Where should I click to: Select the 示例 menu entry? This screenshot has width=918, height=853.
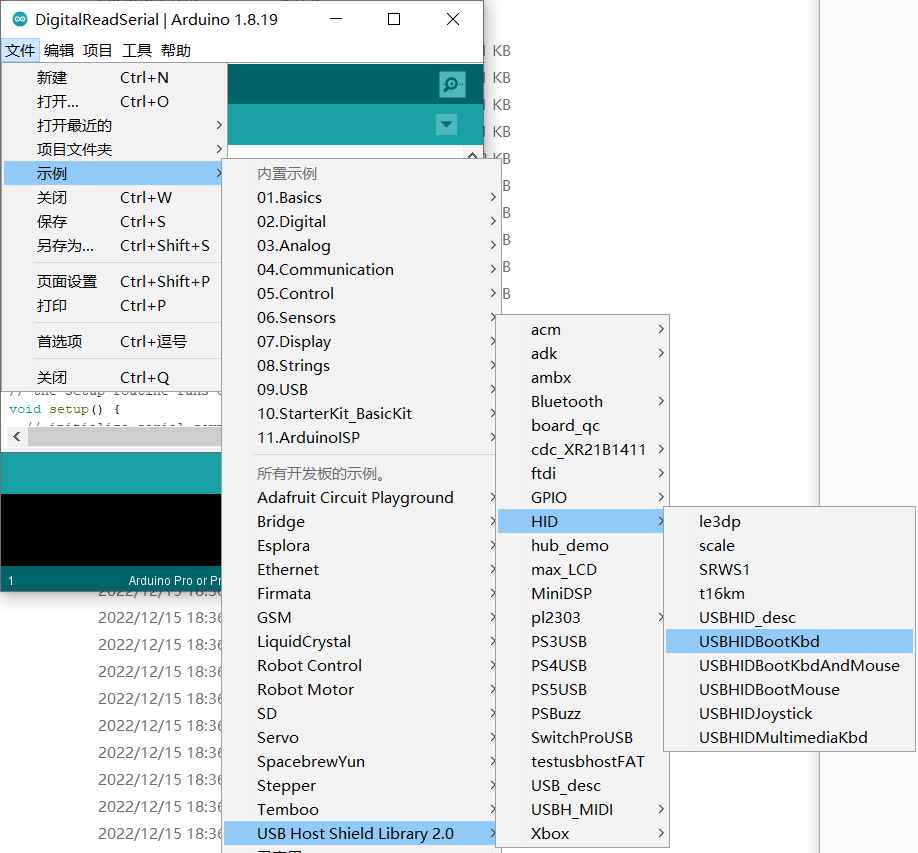[x=114, y=174]
